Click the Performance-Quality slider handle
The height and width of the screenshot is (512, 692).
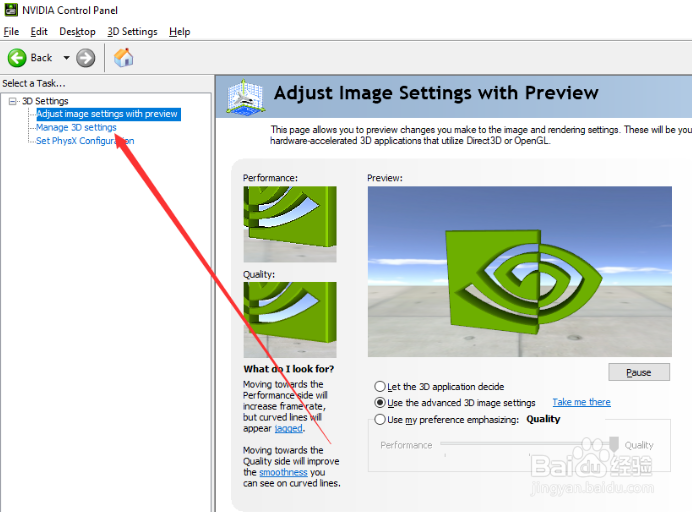point(613,444)
